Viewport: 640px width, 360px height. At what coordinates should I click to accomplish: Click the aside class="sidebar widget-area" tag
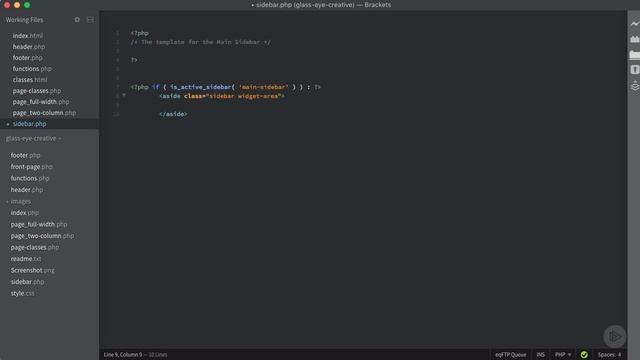click(222, 96)
